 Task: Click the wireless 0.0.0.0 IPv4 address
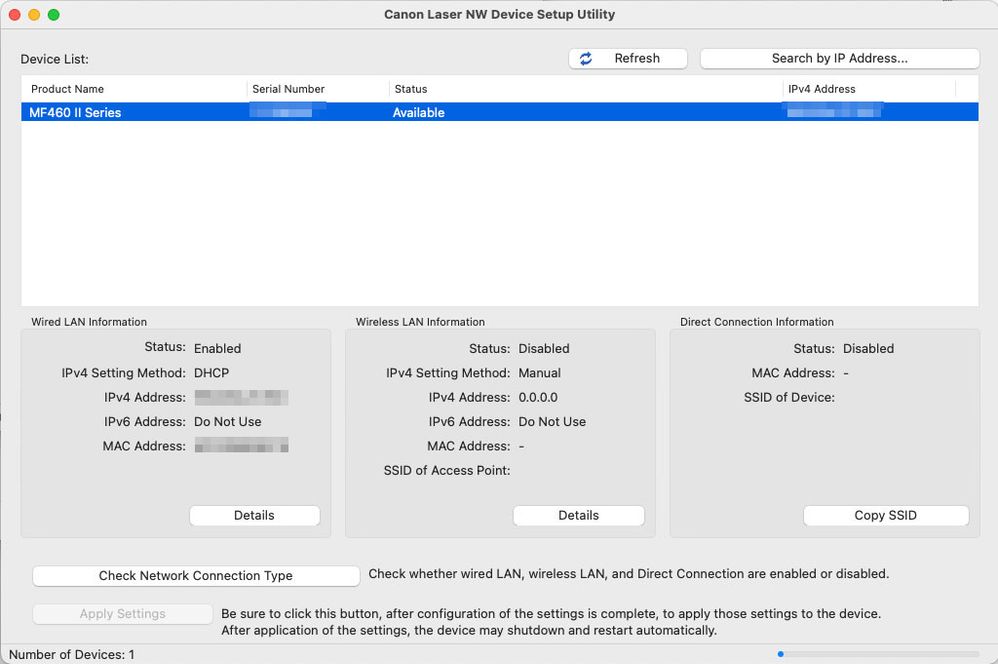pyautogui.click(x=538, y=397)
